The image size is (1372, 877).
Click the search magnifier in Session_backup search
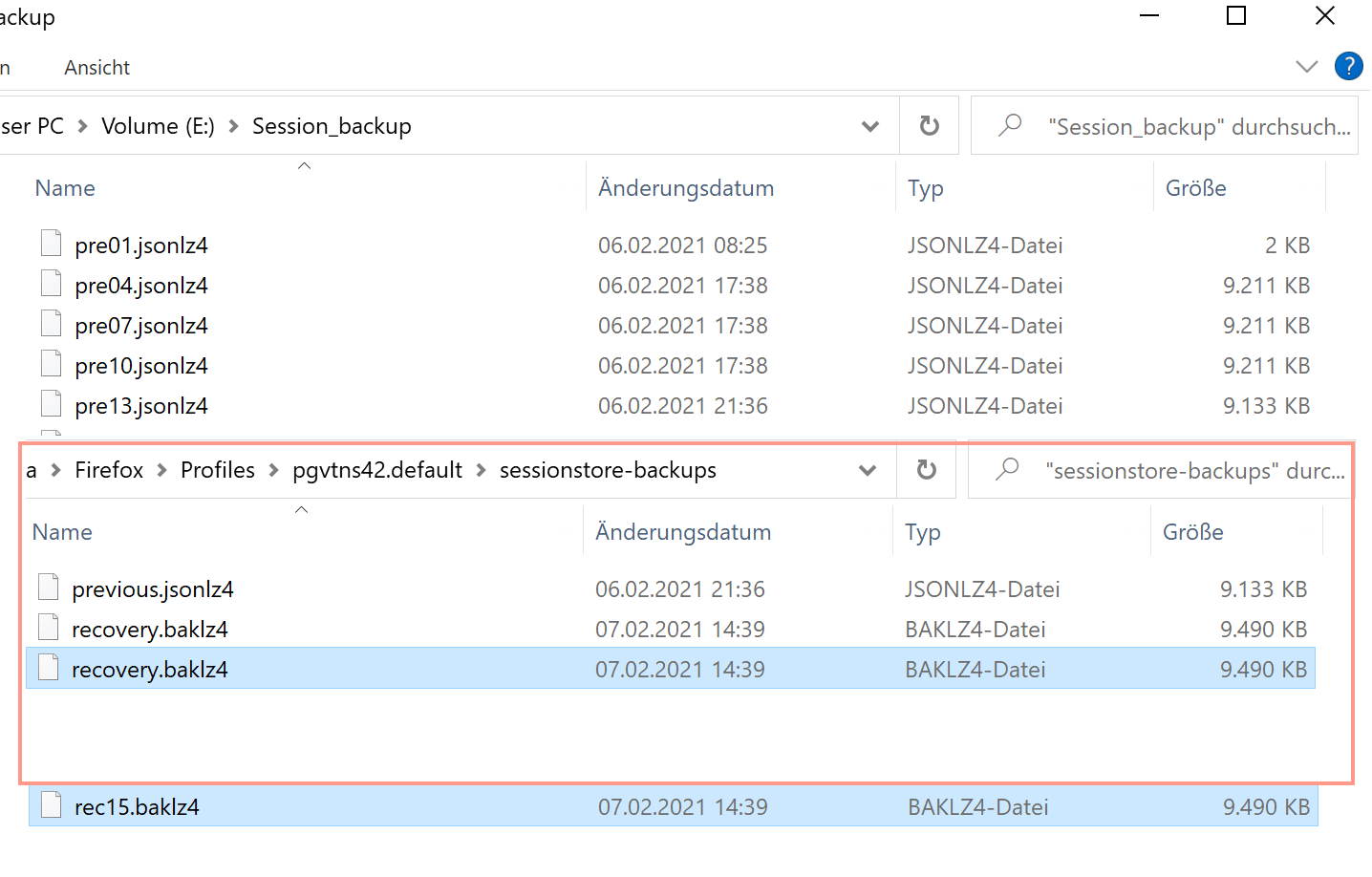coord(1010,125)
